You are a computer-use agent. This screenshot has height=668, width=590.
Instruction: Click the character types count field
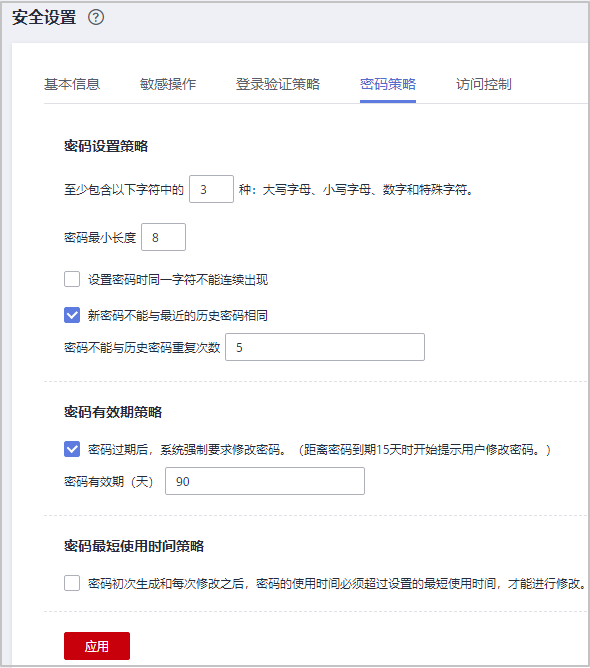click(211, 189)
